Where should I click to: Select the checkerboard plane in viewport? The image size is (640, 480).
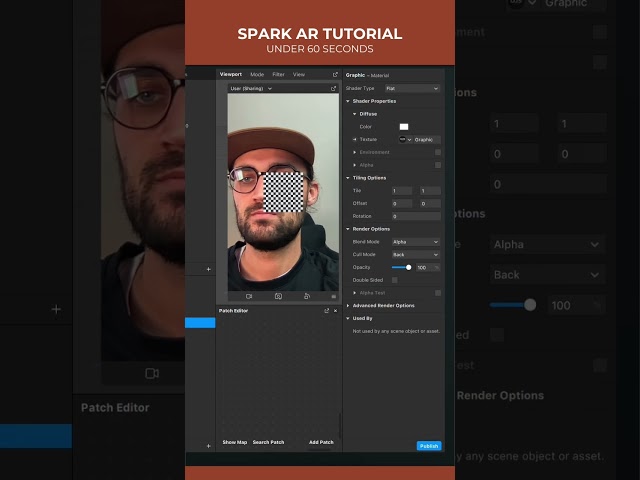pyautogui.click(x=284, y=192)
